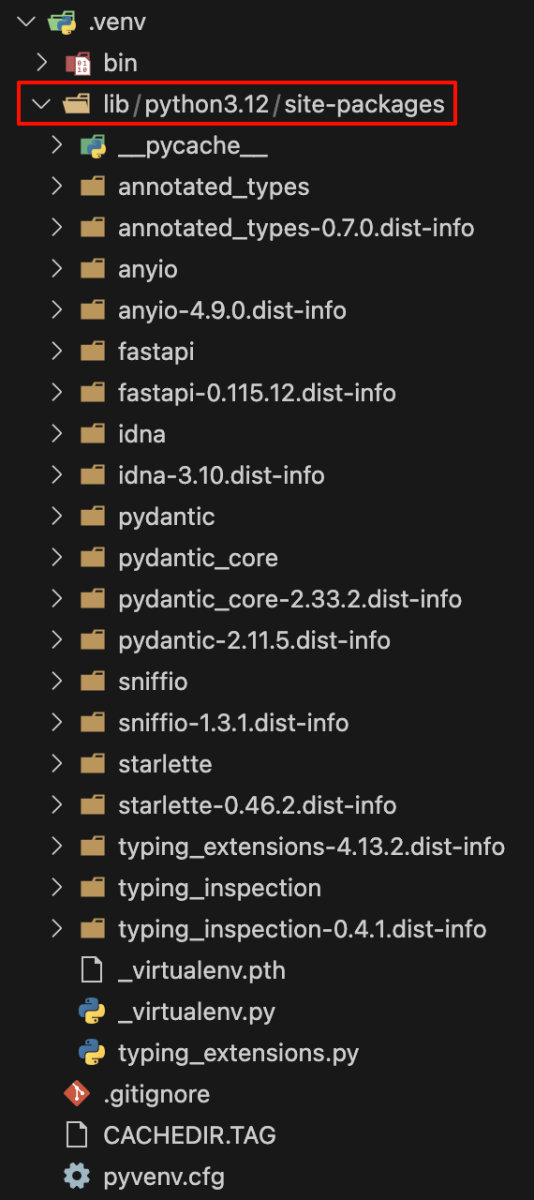
Task: Click the file icon beside CACHEDIR.TAG
Action: [x=77, y=1135]
